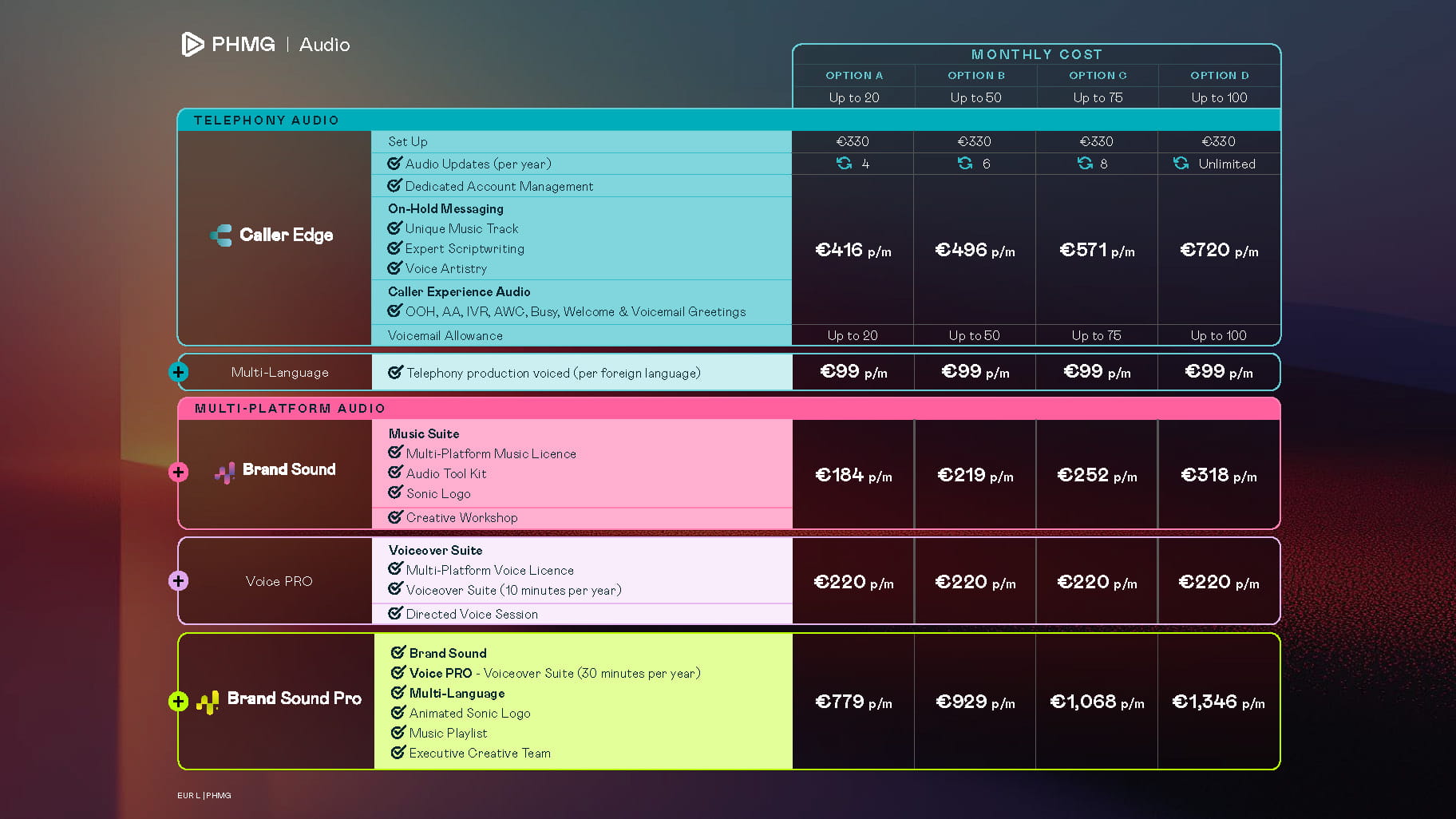Toggle the Telephony production voiced checkmark
Viewport: 1456px width, 819px height.
[396, 372]
